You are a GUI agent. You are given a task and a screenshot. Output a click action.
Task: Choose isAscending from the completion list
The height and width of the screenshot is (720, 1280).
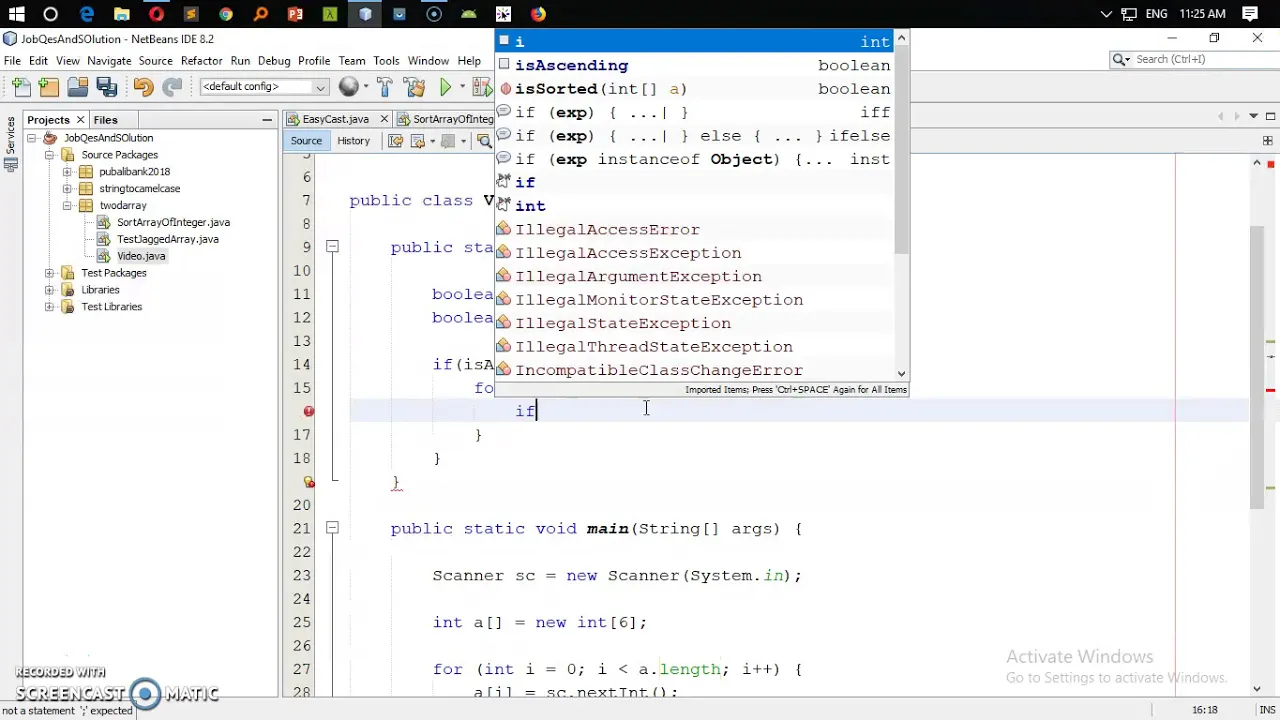click(694, 65)
